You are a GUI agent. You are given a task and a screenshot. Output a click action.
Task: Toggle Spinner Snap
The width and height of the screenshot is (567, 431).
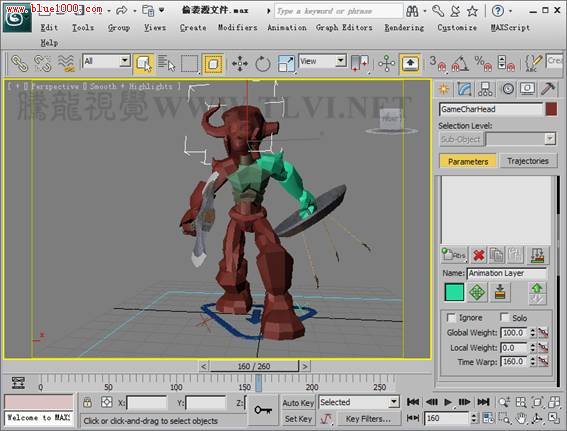point(506,64)
